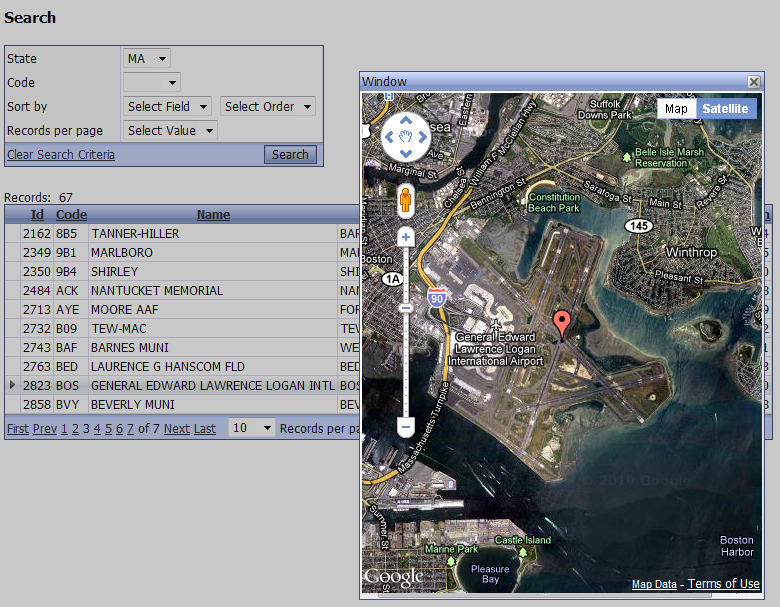Click the Castle Island label on the map
The height and width of the screenshot is (607, 780).
pyautogui.click(x=523, y=540)
